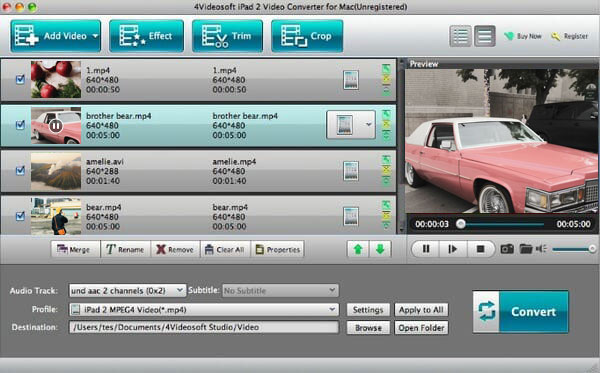Click yellow X icon in 1.mp4 row
600x373 pixels.
(x=386, y=80)
